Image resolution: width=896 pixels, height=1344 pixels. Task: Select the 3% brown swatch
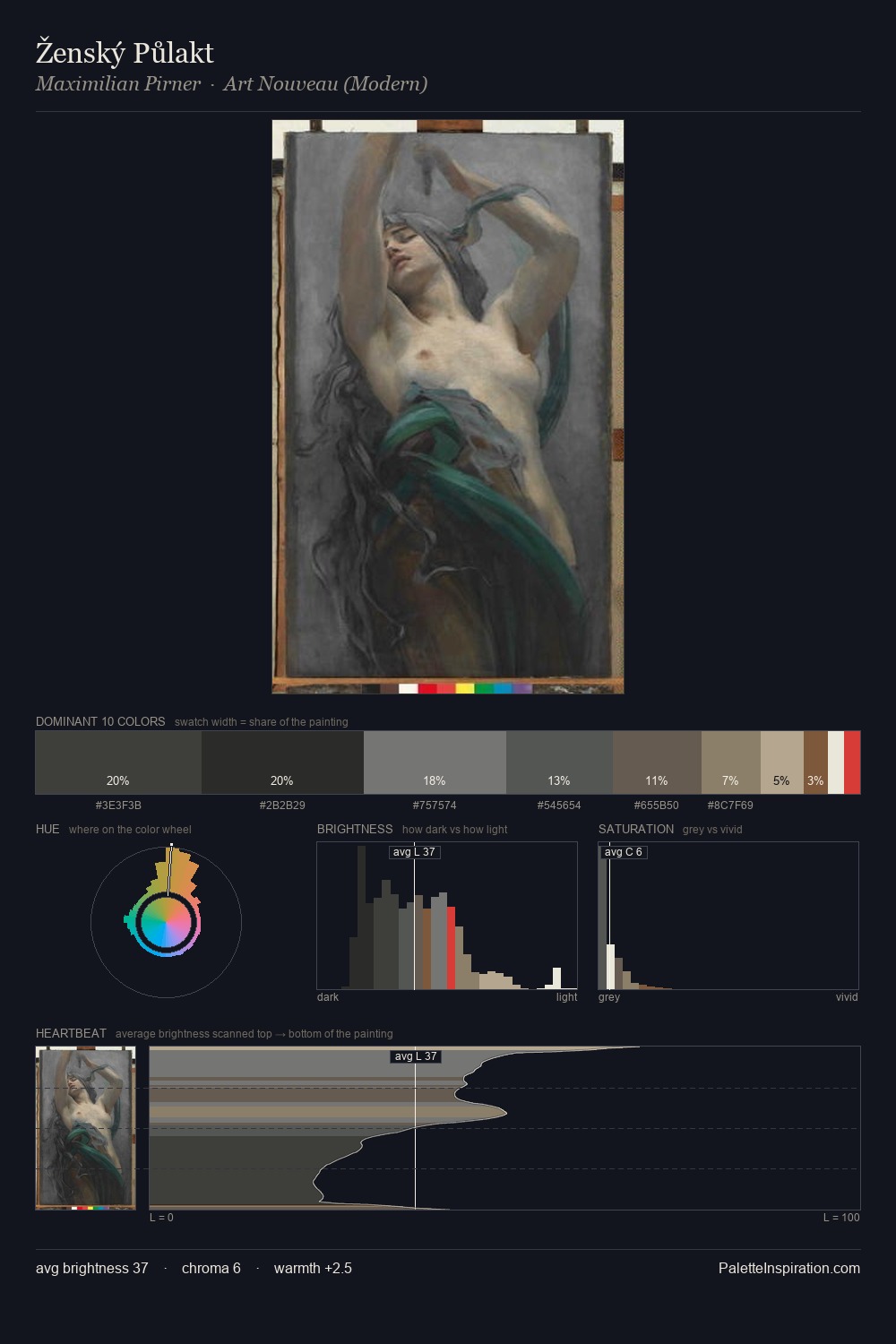coord(815,762)
